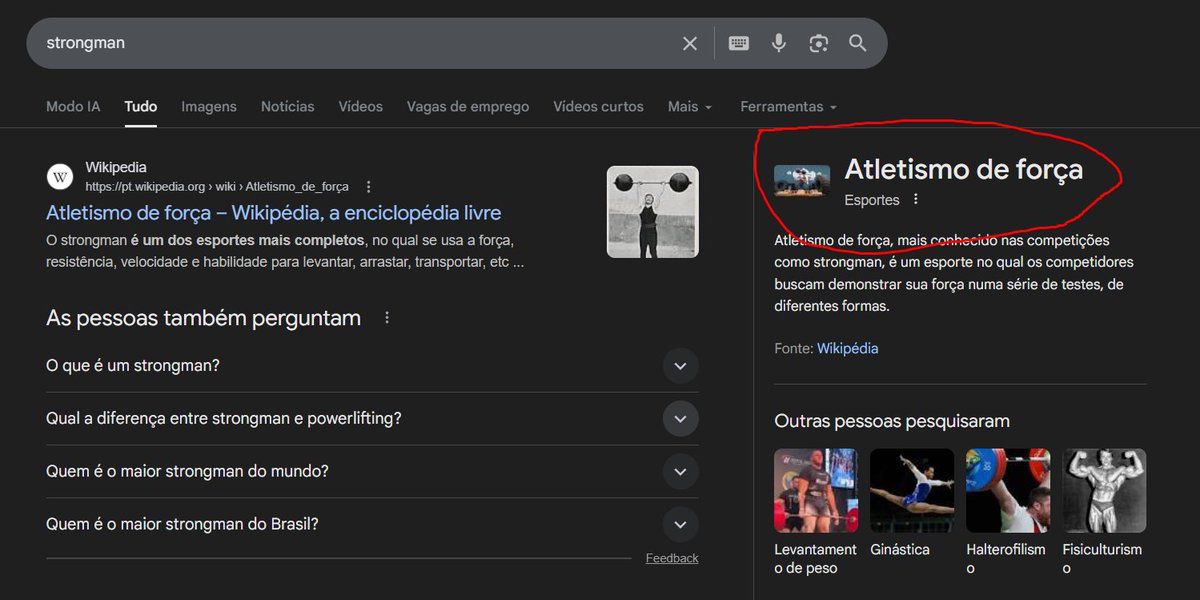This screenshot has width=1200, height=600.
Task: Click the Feedback link
Action: (672, 558)
